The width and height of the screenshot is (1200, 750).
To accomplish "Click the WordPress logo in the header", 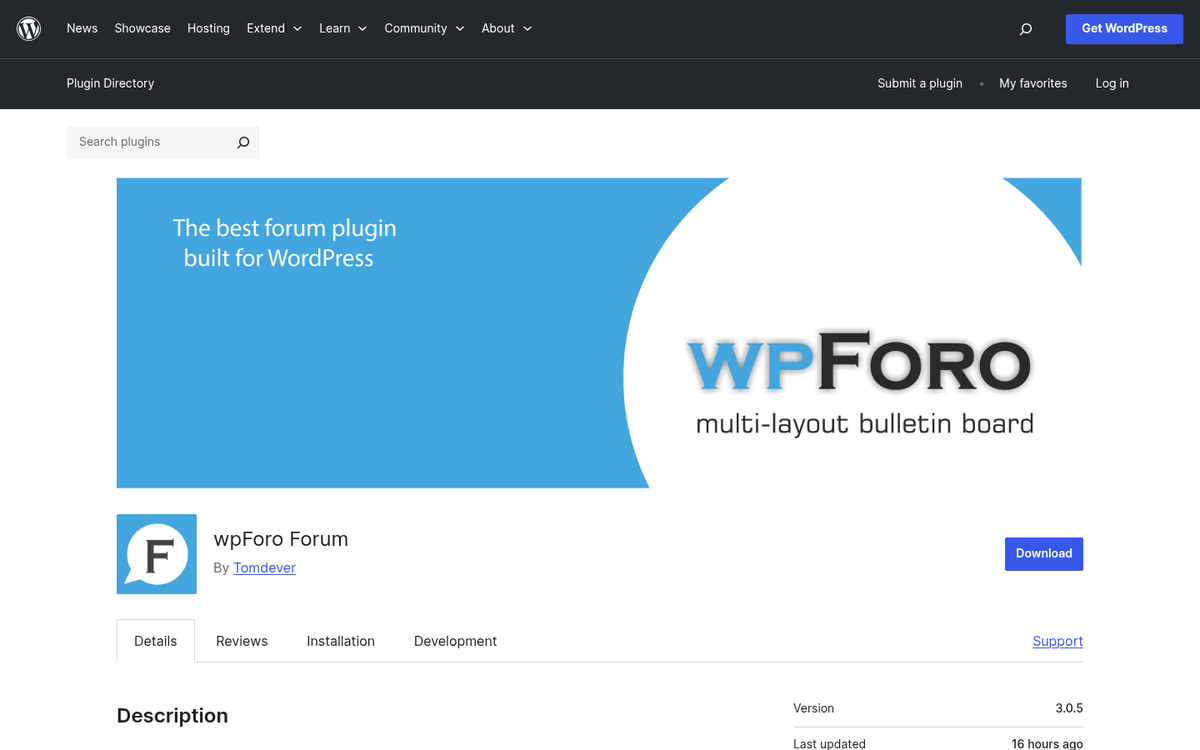I will coord(28,28).
